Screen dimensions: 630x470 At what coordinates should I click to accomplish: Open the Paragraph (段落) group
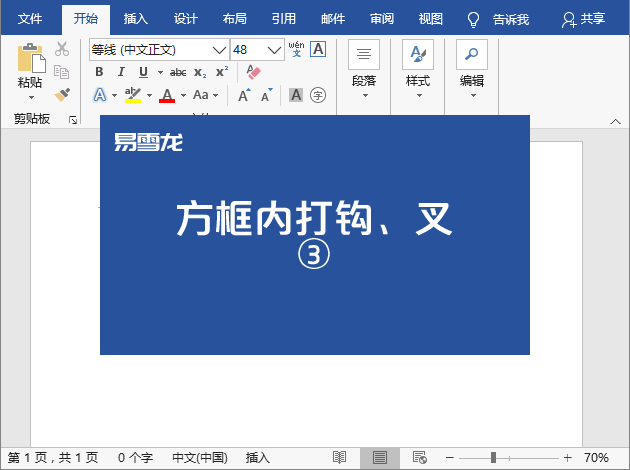click(364, 69)
